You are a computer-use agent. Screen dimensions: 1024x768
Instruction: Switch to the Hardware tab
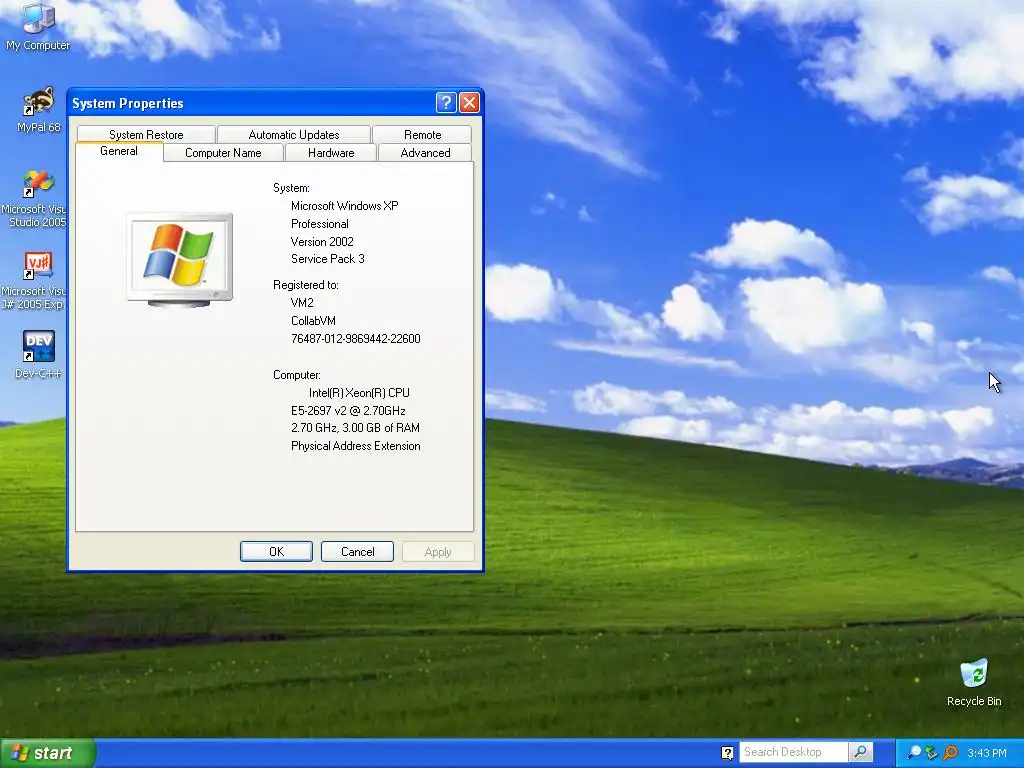[331, 153]
